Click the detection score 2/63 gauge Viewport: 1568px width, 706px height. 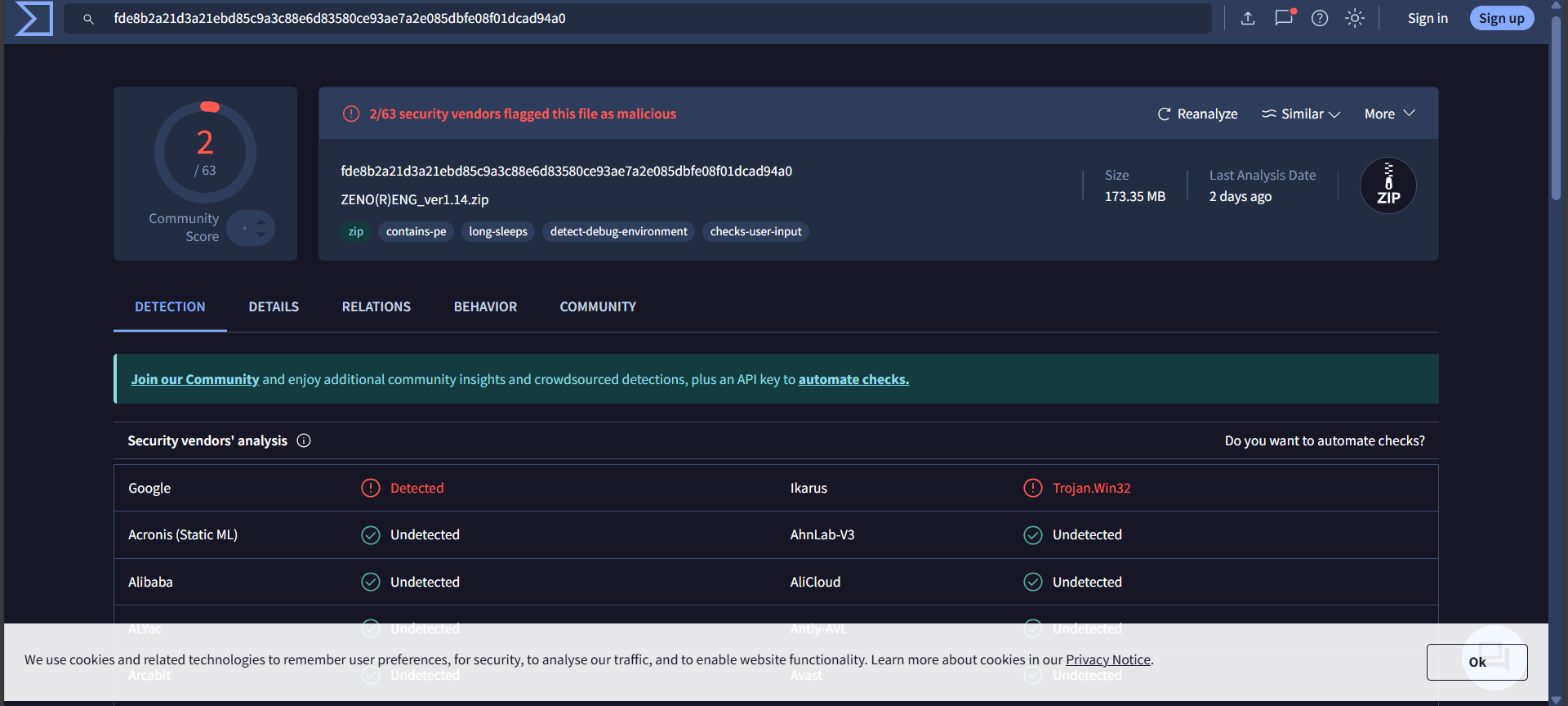(x=205, y=152)
